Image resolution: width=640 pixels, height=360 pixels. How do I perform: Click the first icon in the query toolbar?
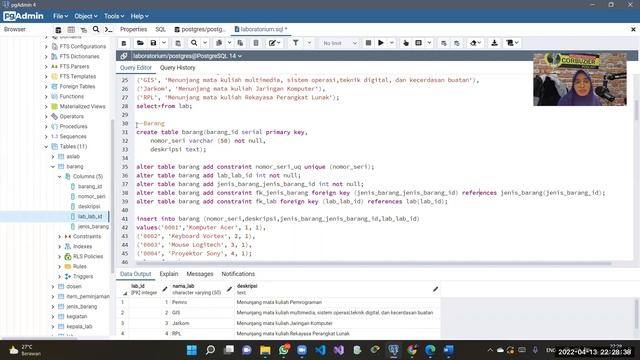(x=124, y=43)
